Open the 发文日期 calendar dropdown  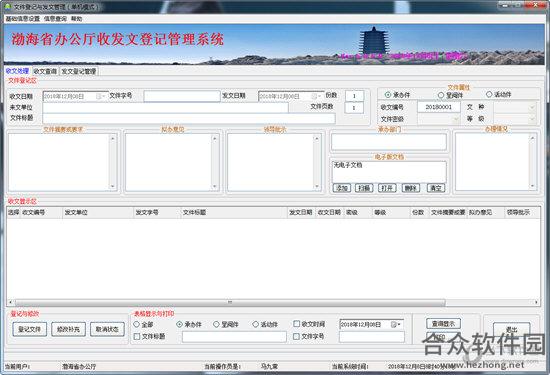pos(316,96)
